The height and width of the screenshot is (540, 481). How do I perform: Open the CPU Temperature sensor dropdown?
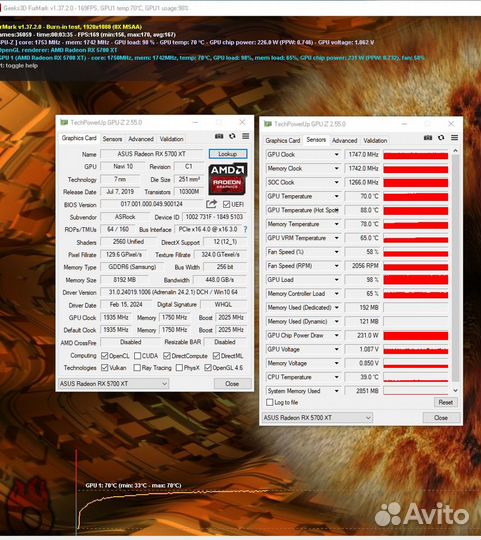(336, 377)
